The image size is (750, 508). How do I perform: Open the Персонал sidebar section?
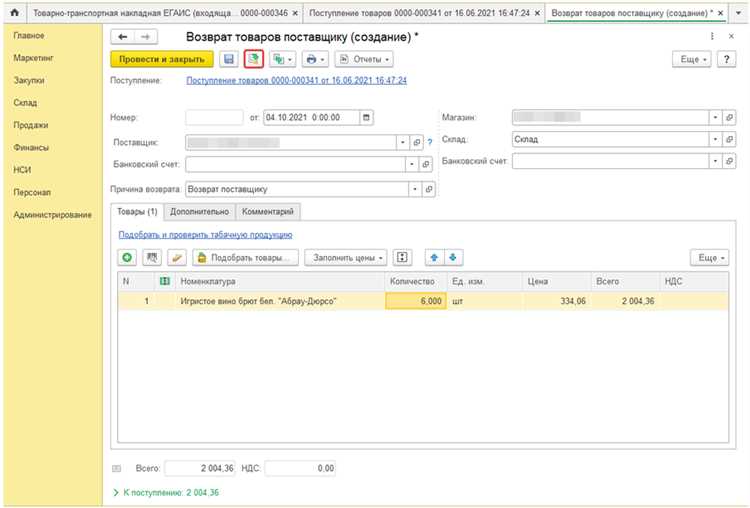pyautogui.click(x=32, y=192)
